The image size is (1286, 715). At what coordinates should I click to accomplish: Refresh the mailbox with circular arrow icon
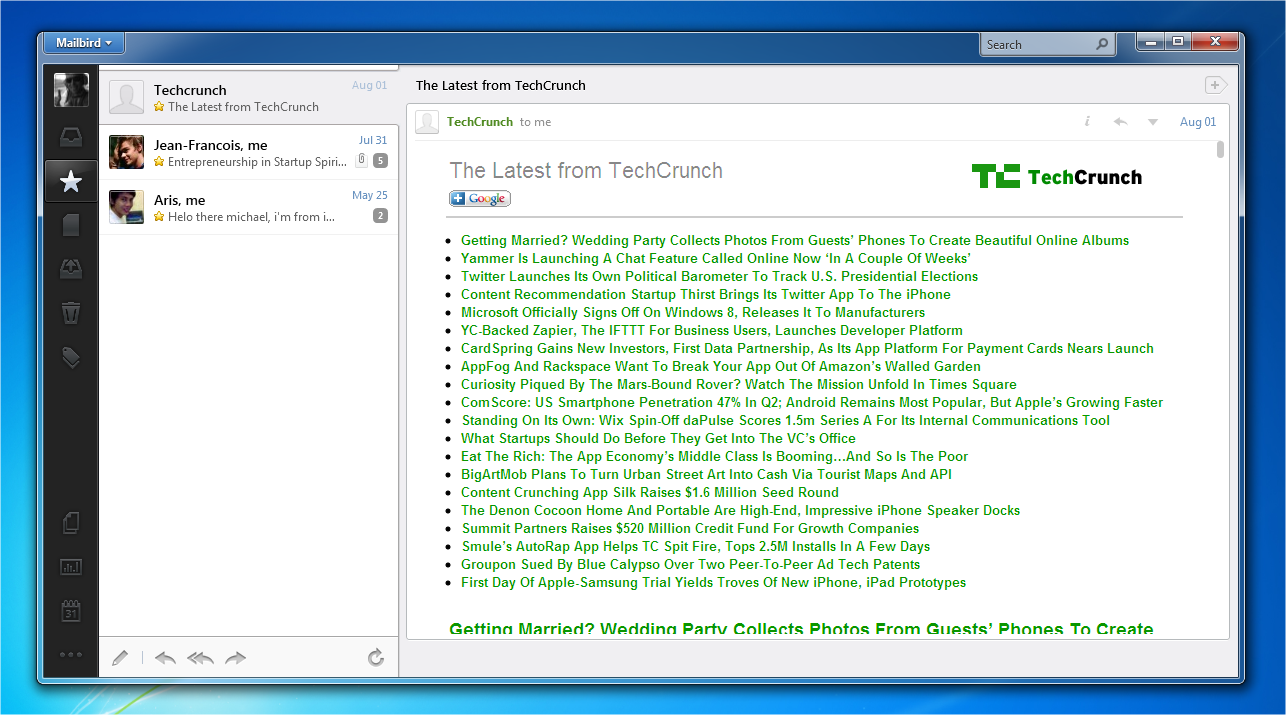pos(376,657)
